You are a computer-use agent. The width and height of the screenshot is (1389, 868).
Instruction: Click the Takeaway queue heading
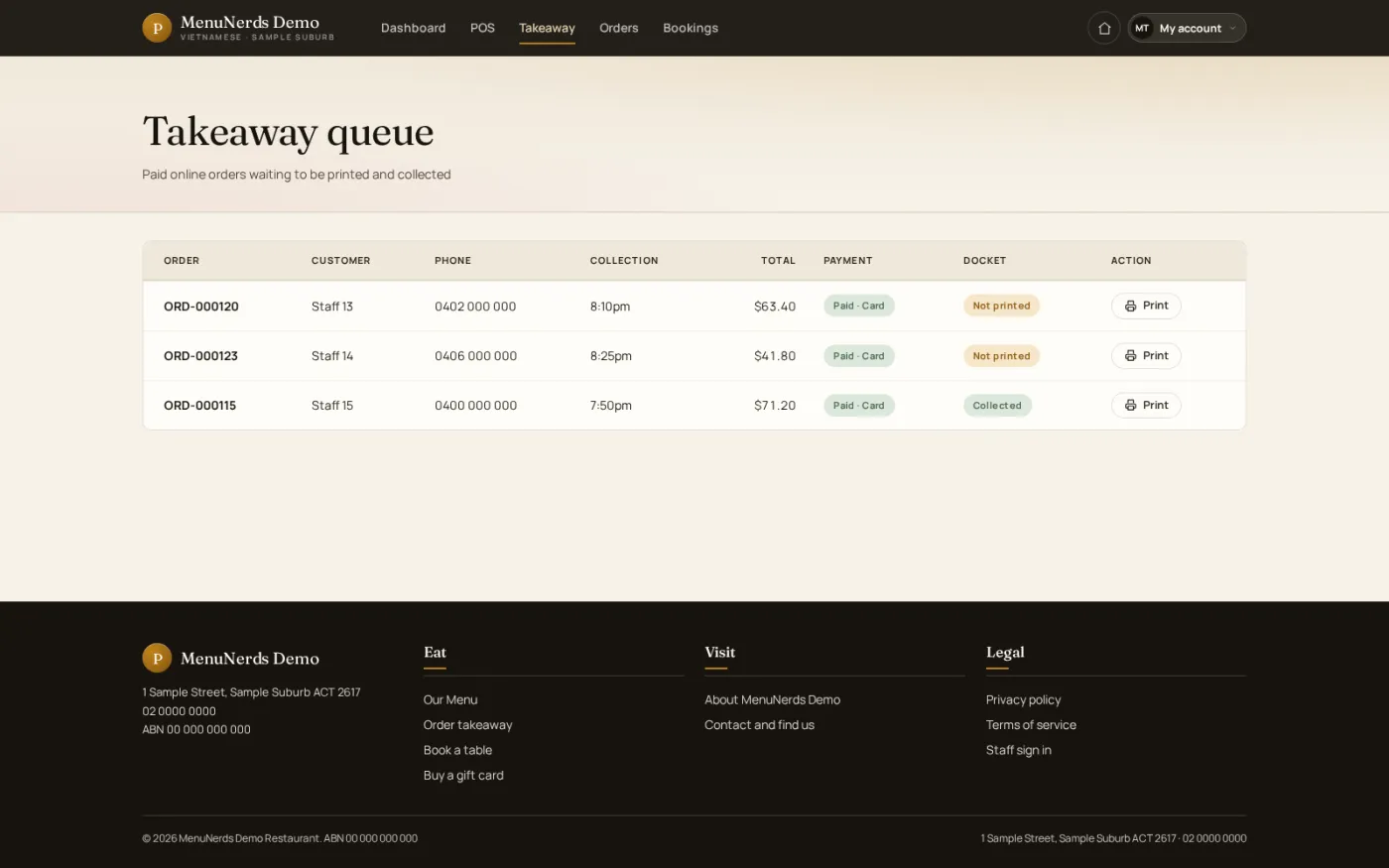pyautogui.click(x=288, y=132)
